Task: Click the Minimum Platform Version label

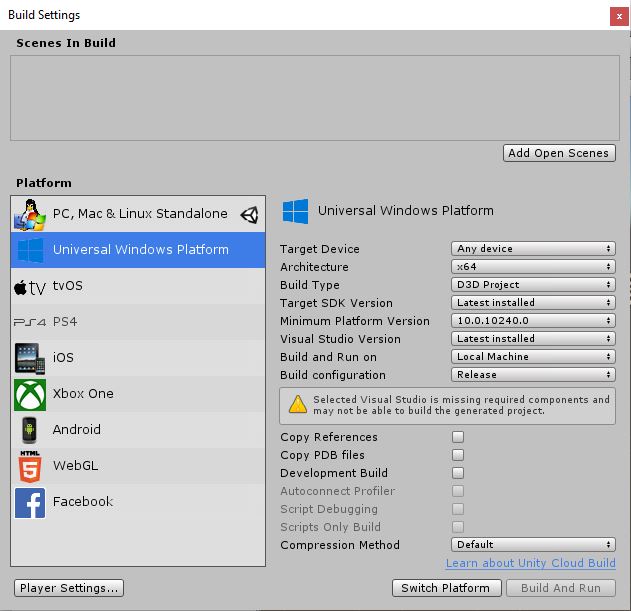Action: 355,321
